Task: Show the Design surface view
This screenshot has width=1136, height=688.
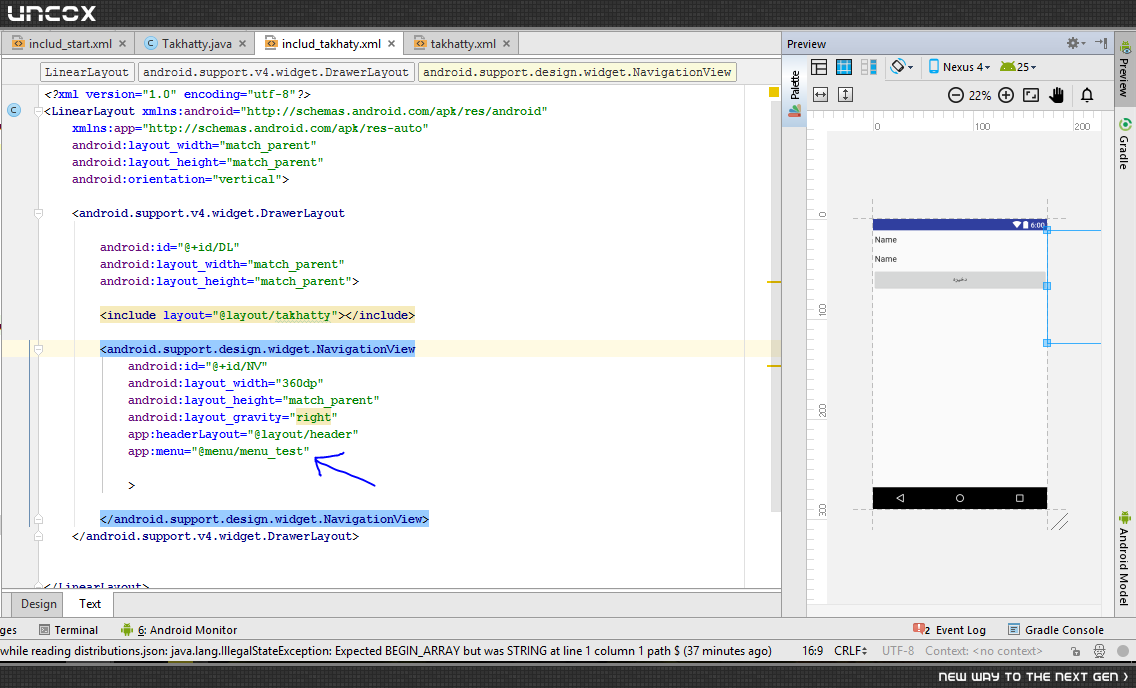Action: click(x=819, y=67)
